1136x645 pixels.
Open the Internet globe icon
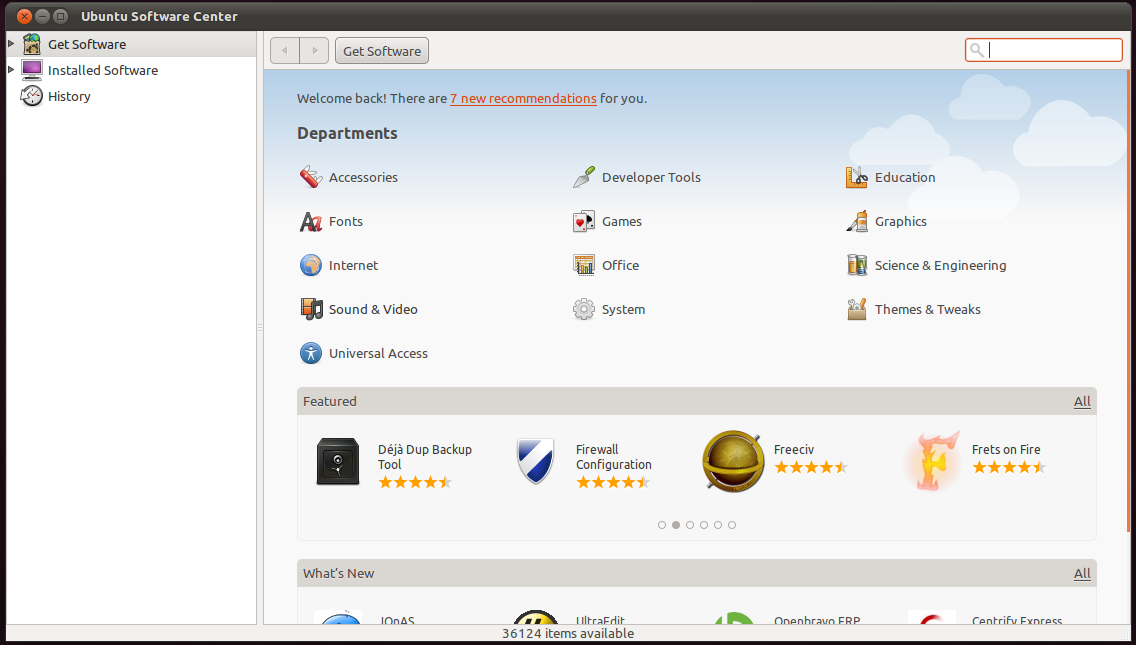point(311,265)
